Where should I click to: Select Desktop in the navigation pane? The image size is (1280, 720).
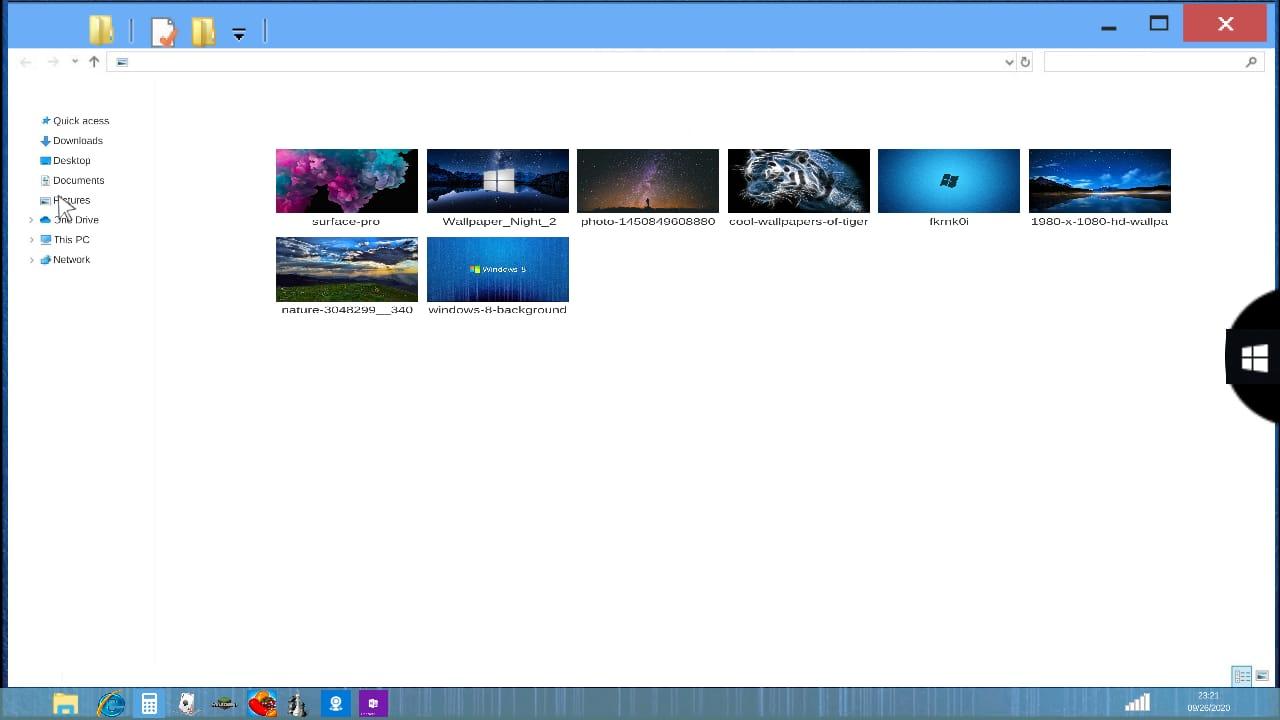click(x=71, y=161)
